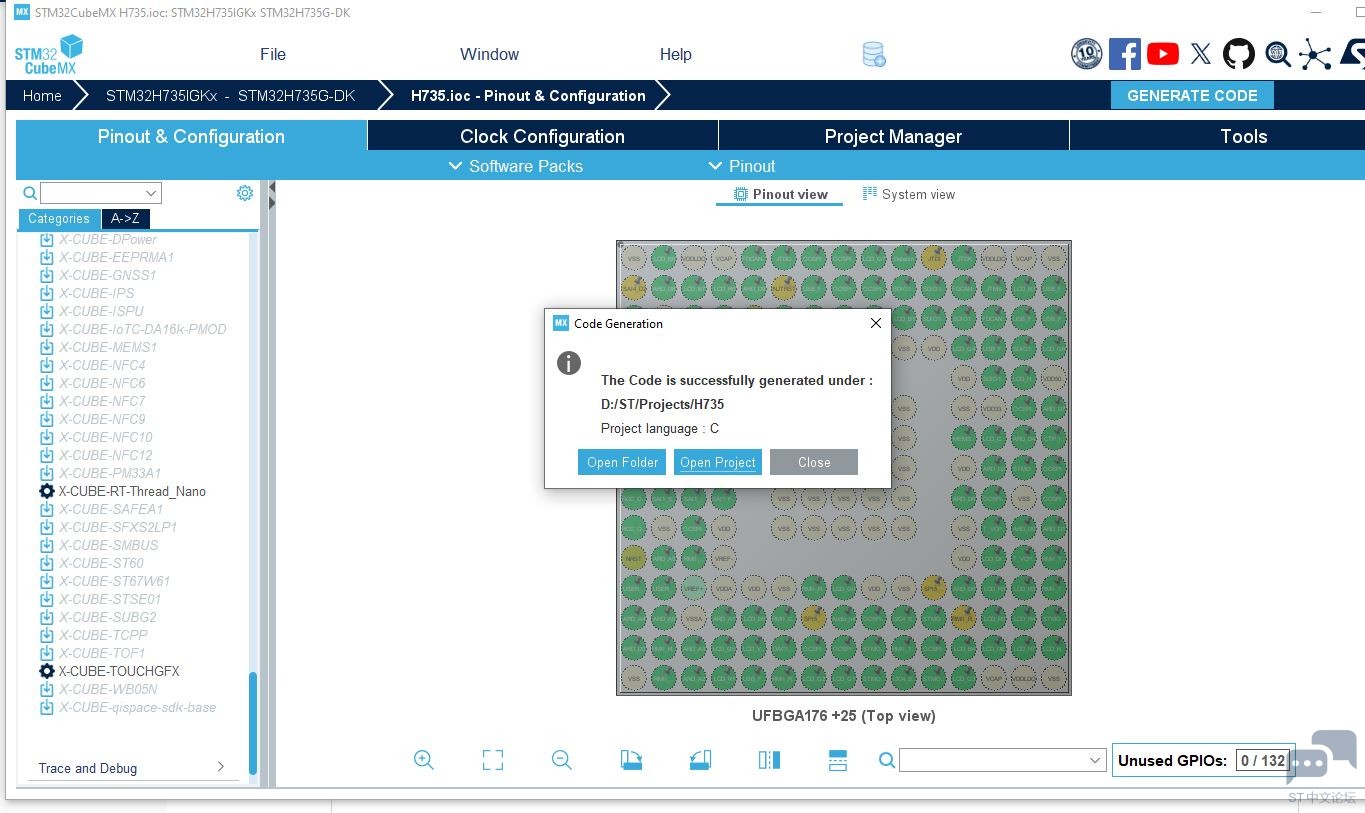Open the Clock Configuration tab
The width and height of the screenshot is (1365, 813).
coord(542,137)
